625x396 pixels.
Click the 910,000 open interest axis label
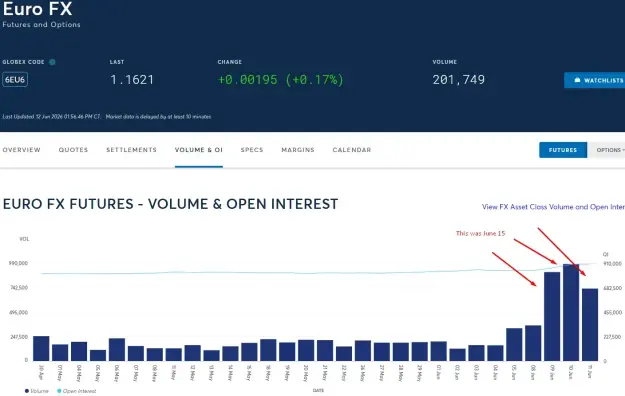click(613, 264)
